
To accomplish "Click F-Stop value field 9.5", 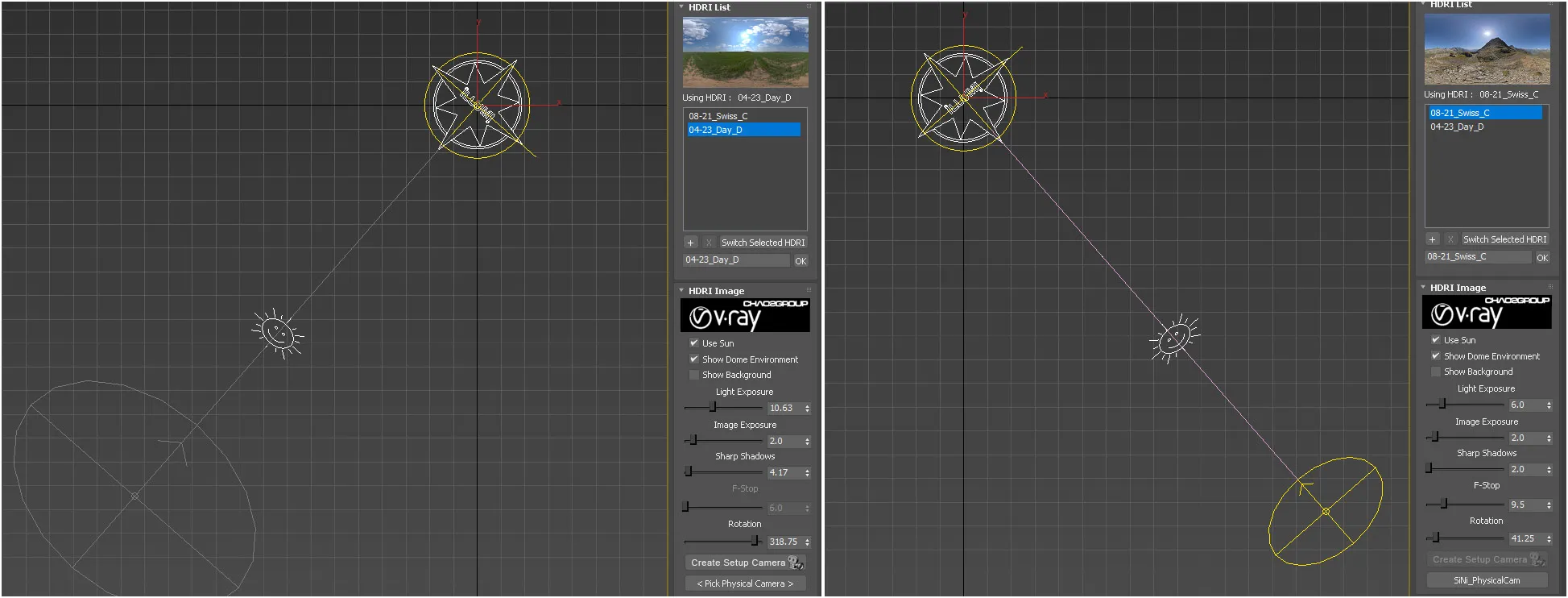I will coord(1526,505).
